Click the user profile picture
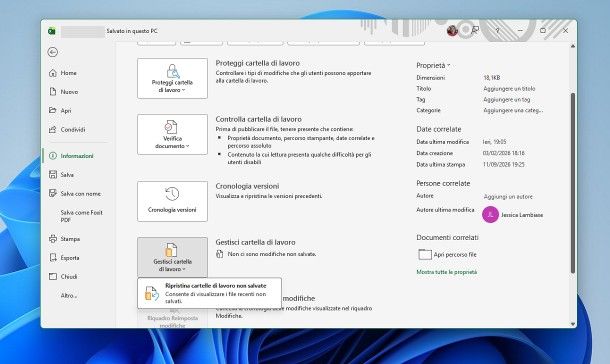 (x=452, y=30)
